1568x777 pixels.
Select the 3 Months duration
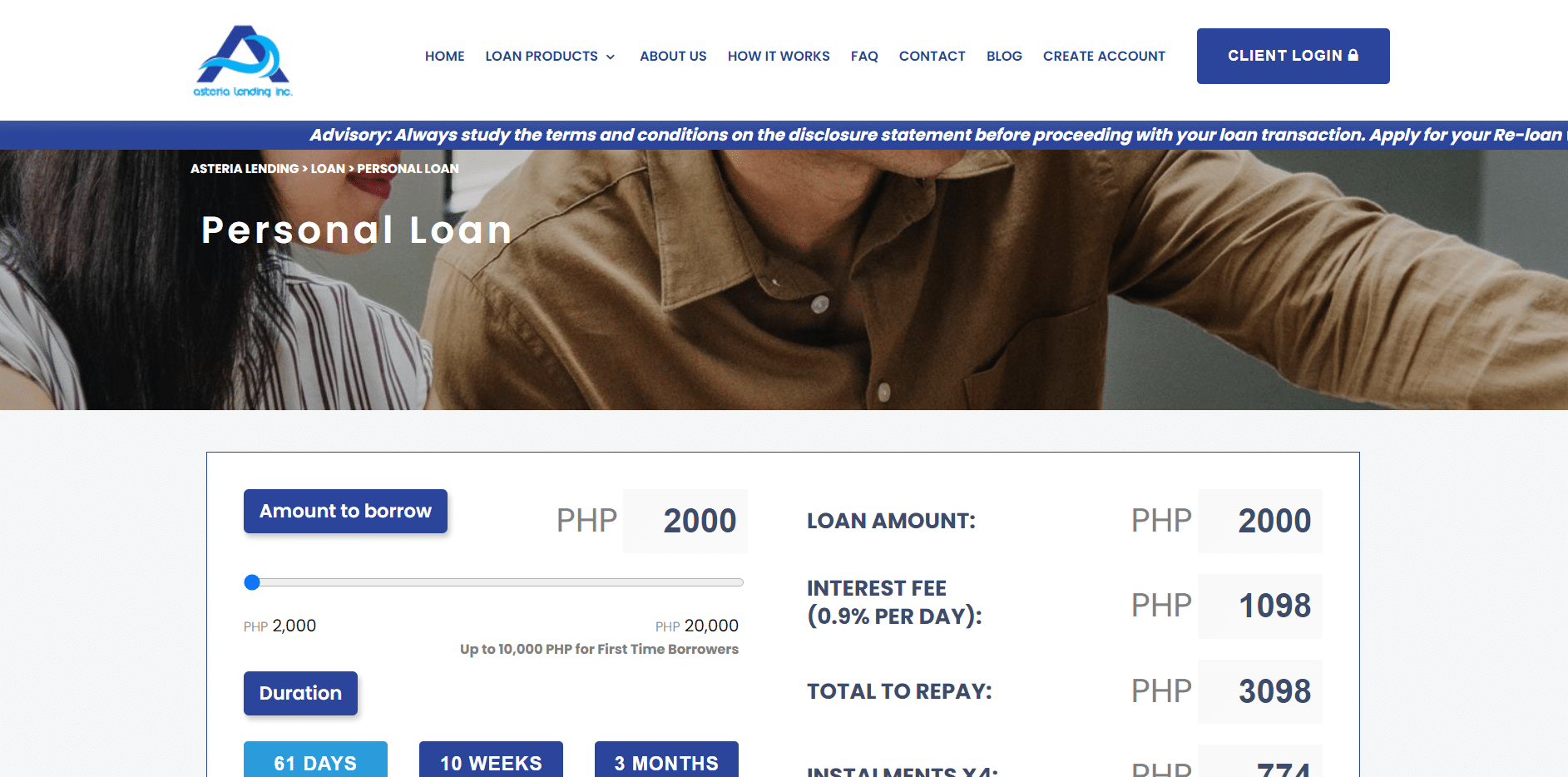(666, 760)
